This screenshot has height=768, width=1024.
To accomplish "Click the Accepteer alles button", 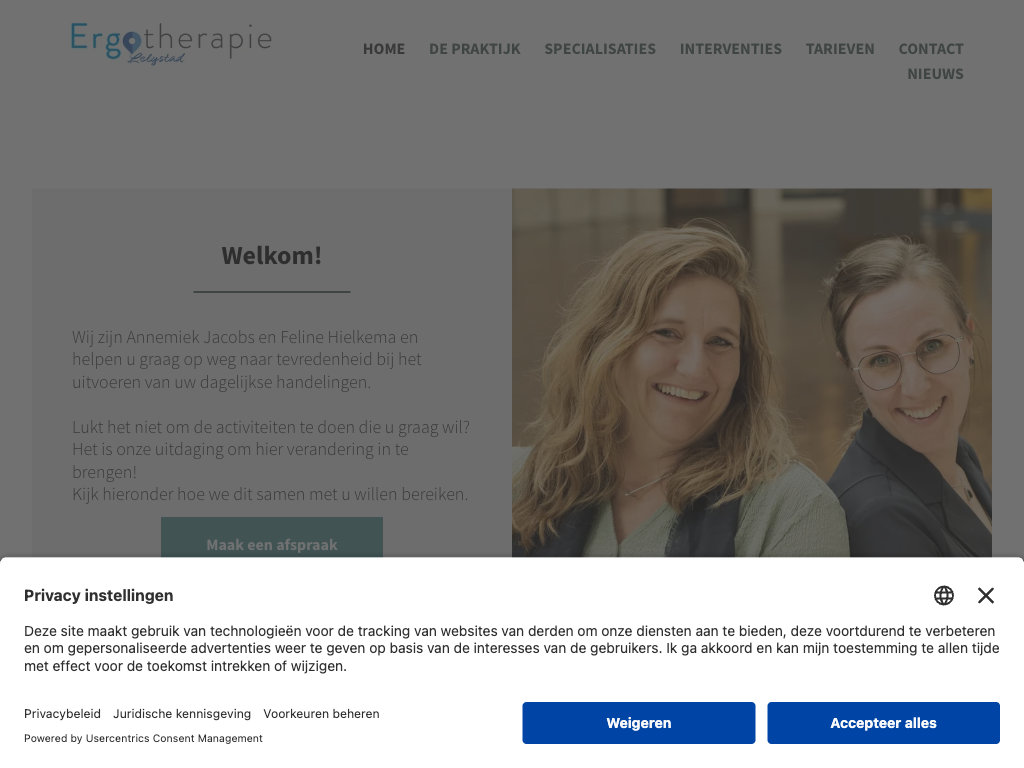I will (883, 723).
